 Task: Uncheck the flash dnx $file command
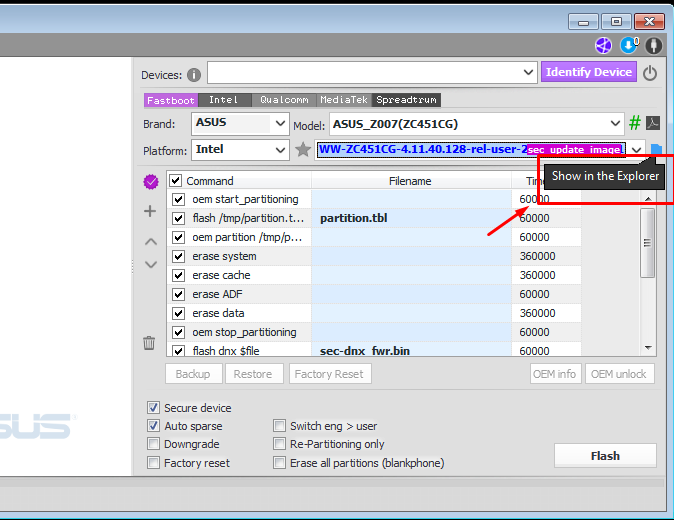(x=178, y=351)
